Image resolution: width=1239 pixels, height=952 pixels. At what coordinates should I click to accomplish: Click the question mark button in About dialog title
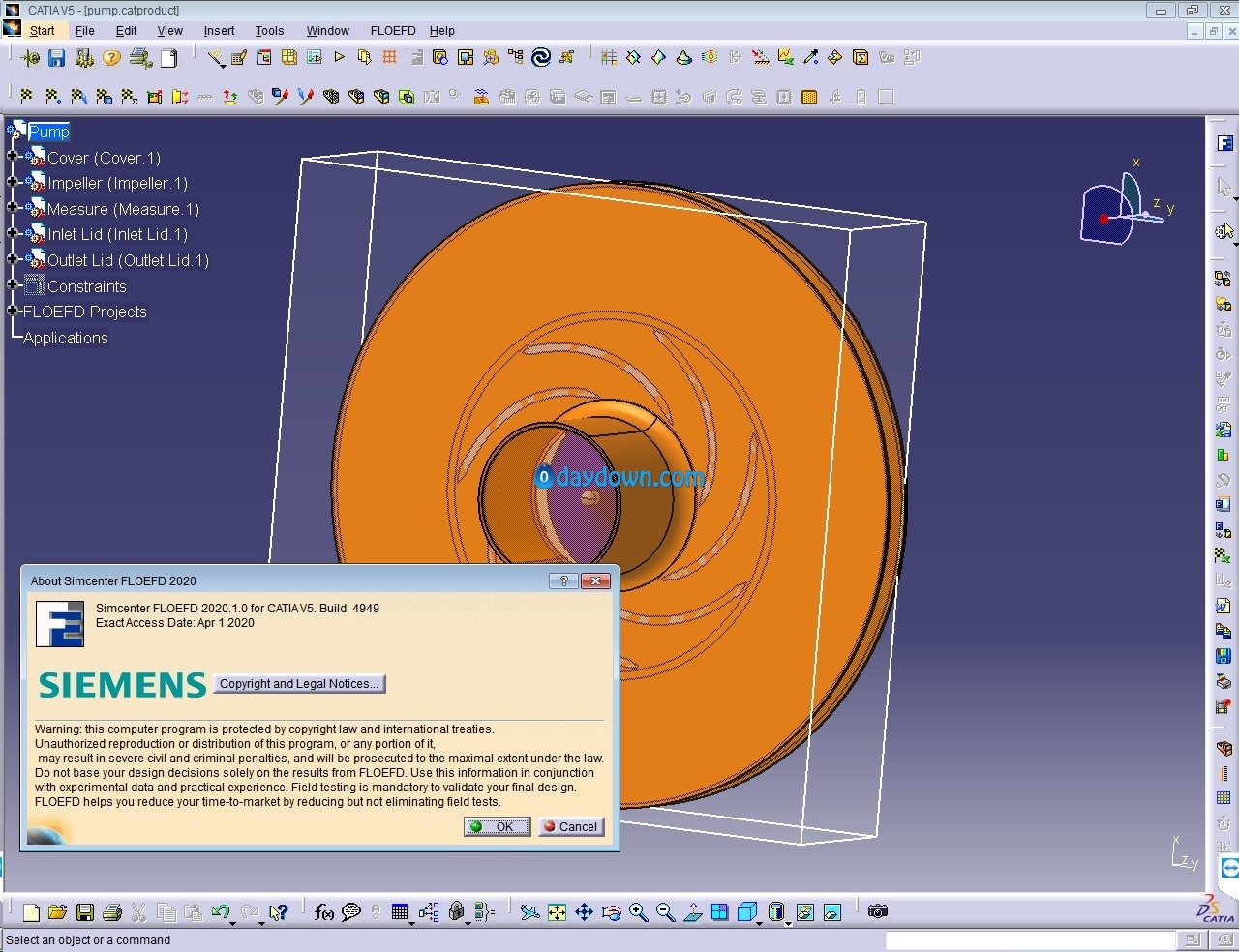click(x=562, y=581)
